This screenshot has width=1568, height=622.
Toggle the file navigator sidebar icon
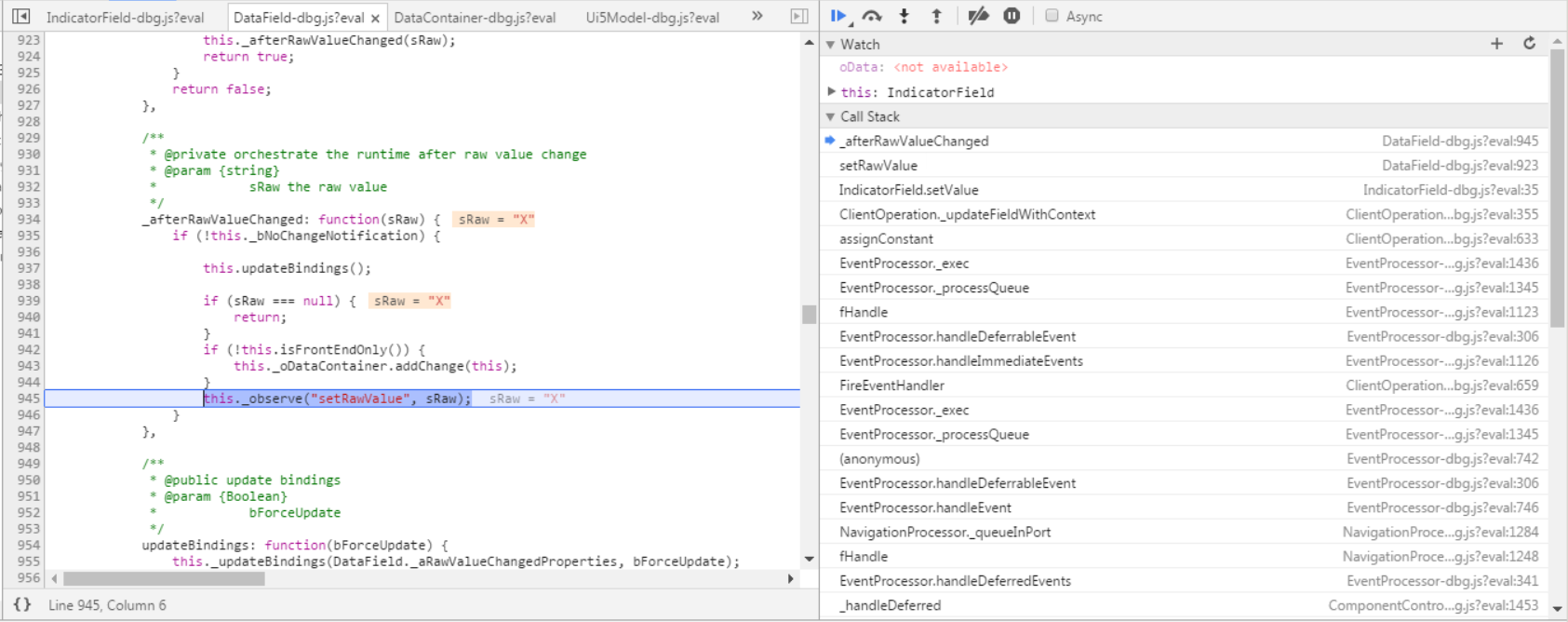20,16
